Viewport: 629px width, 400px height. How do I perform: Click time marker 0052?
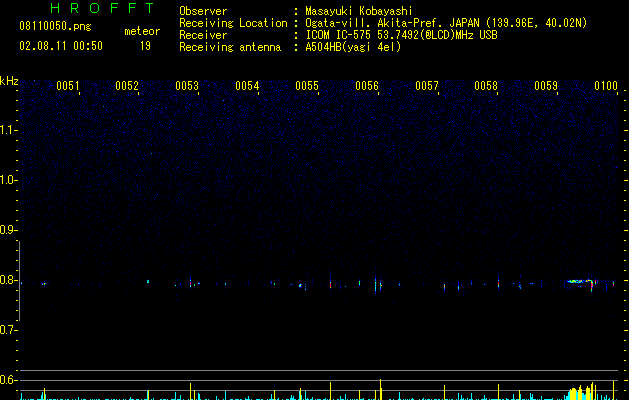click(127, 86)
